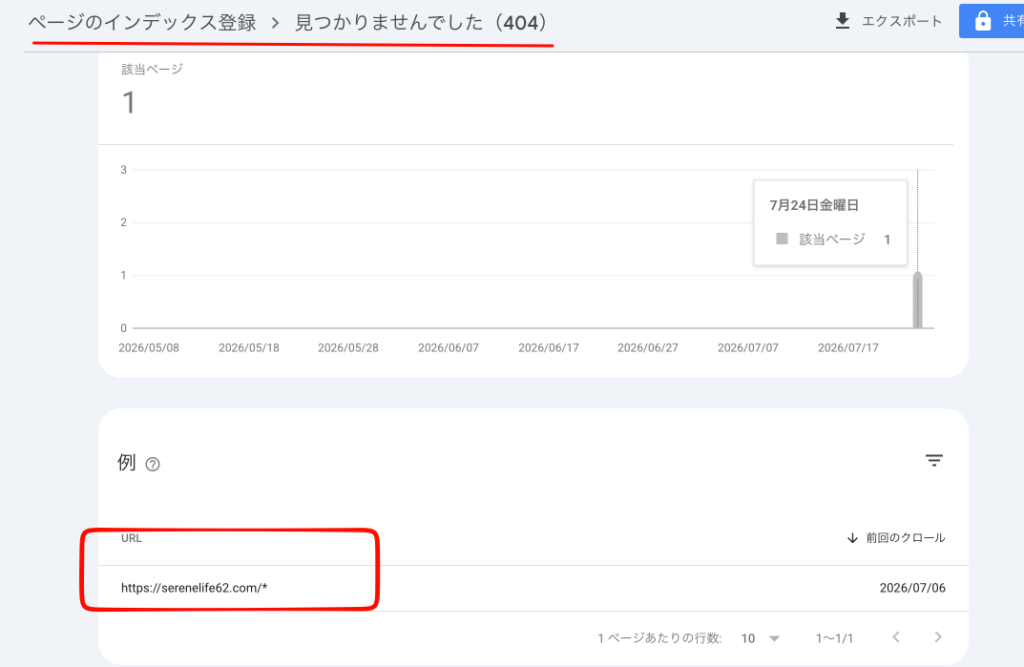
Task: Click the 例 section heading
Action: pyautogui.click(x=126, y=463)
